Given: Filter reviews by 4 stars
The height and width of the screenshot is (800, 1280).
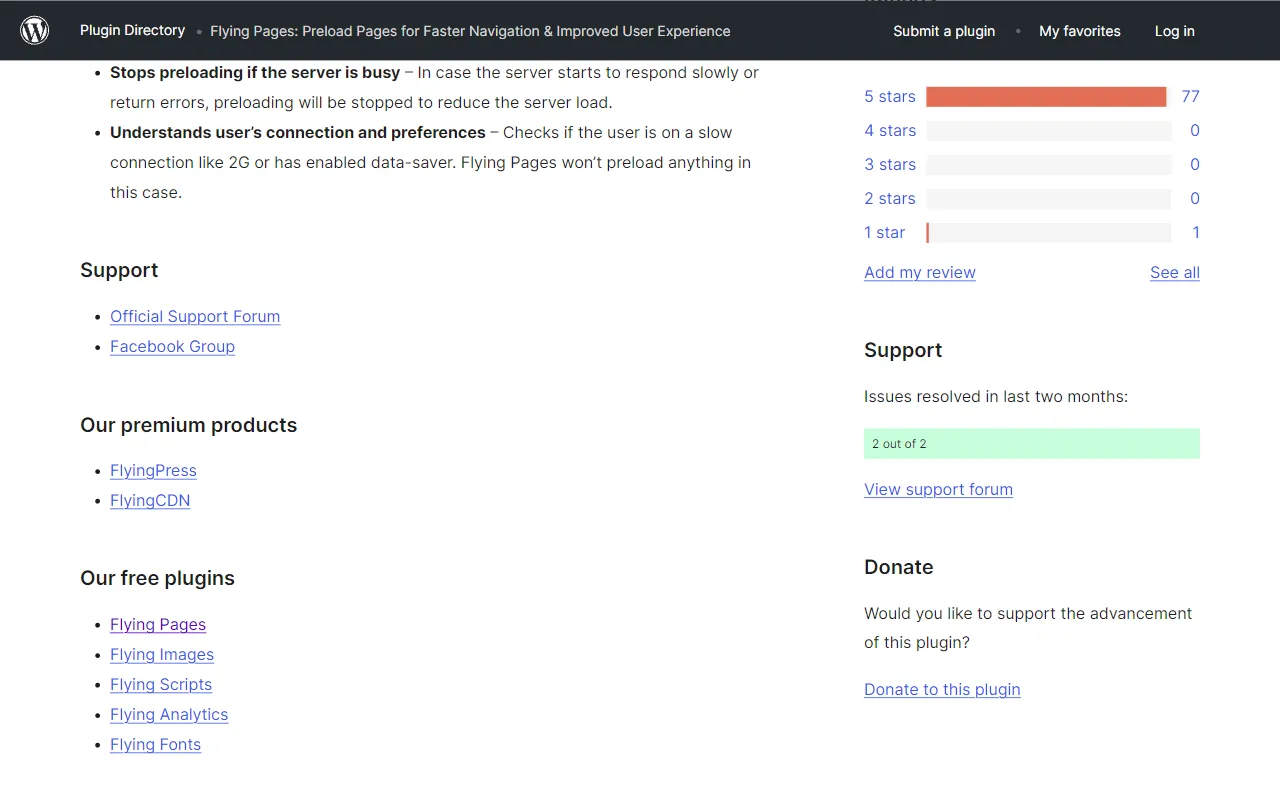Looking at the screenshot, I should click(890, 130).
